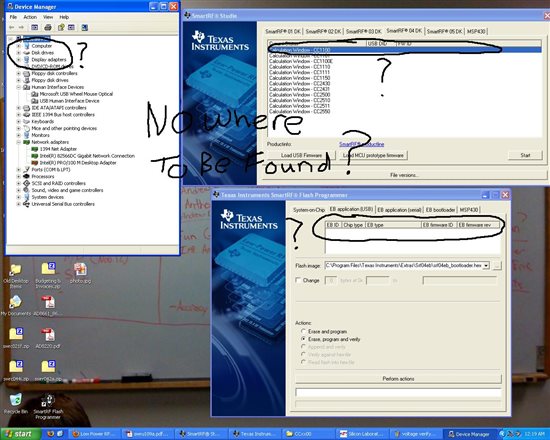Click the Monitors category icon in Device Manager
Screen dimensions: 550x440
pos(26,135)
